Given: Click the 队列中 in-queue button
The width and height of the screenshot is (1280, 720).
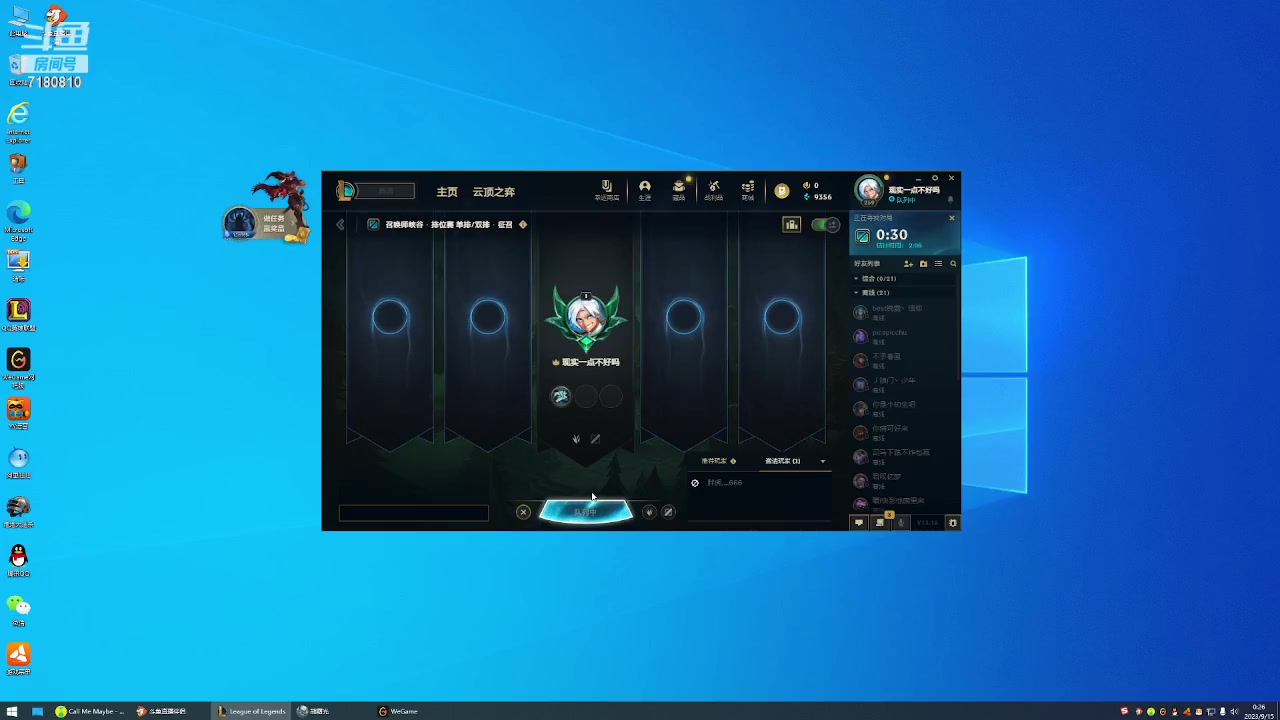Looking at the screenshot, I should pyautogui.click(x=586, y=512).
